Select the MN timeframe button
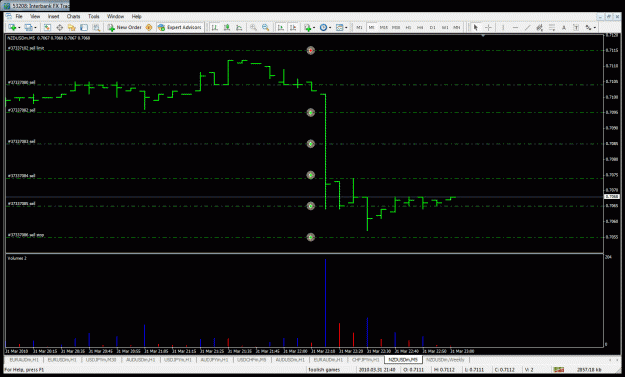This screenshot has height=377, width=625. pyautogui.click(x=457, y=27)
